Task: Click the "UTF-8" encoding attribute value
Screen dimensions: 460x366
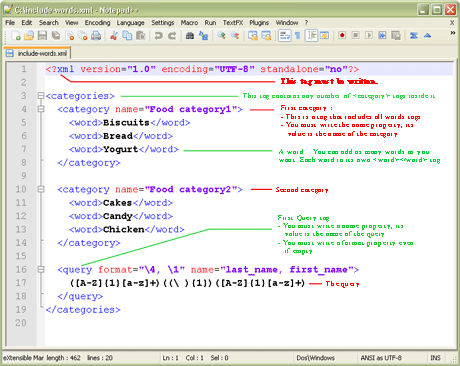Action: click(x=234, y=69)
